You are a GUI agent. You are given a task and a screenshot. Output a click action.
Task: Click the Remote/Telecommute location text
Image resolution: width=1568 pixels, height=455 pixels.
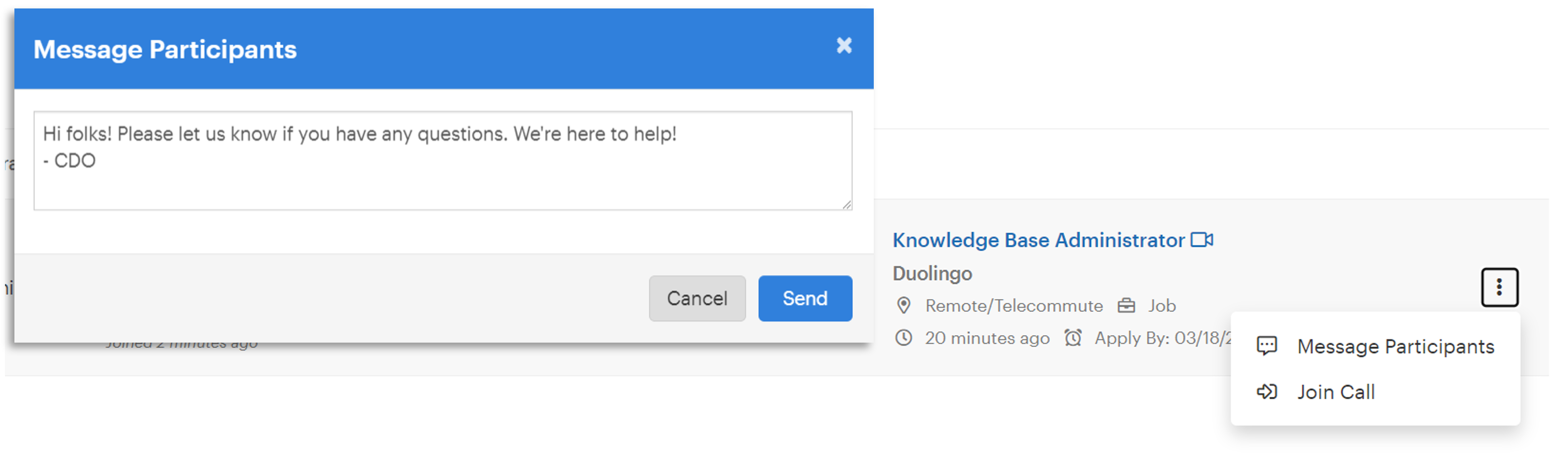tap(1014, 305)
